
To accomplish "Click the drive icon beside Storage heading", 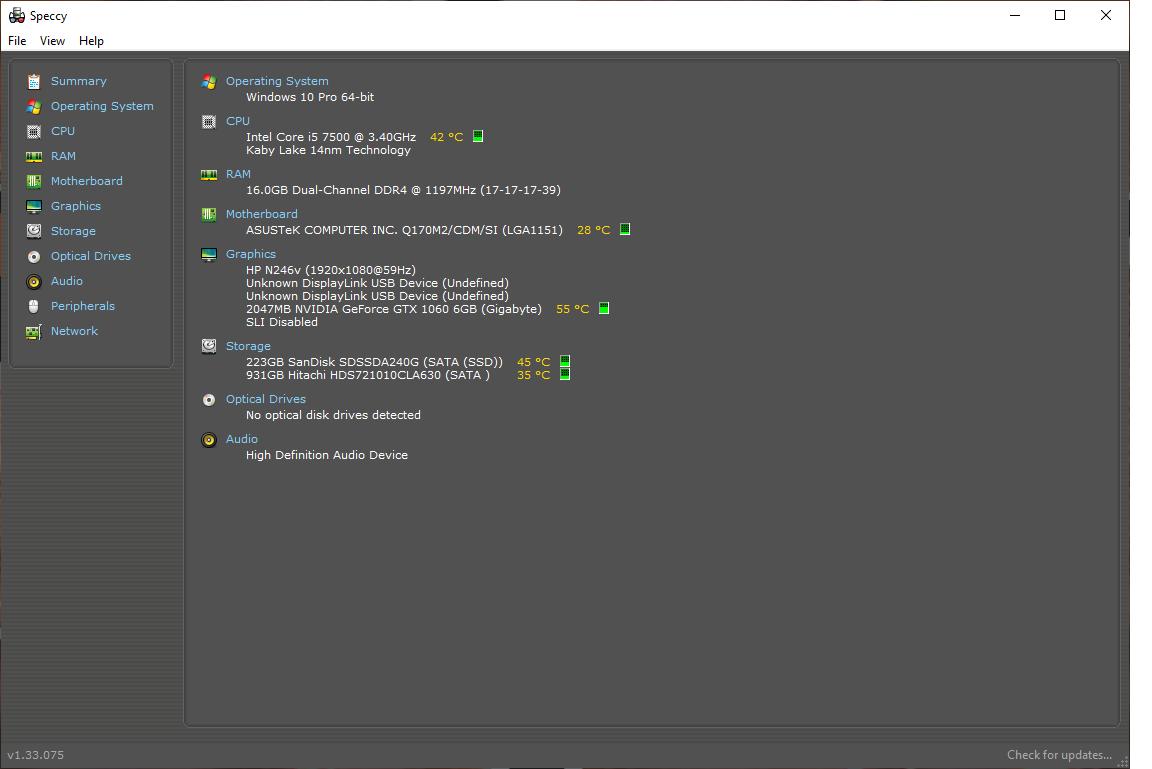I will tap(209, 347).
